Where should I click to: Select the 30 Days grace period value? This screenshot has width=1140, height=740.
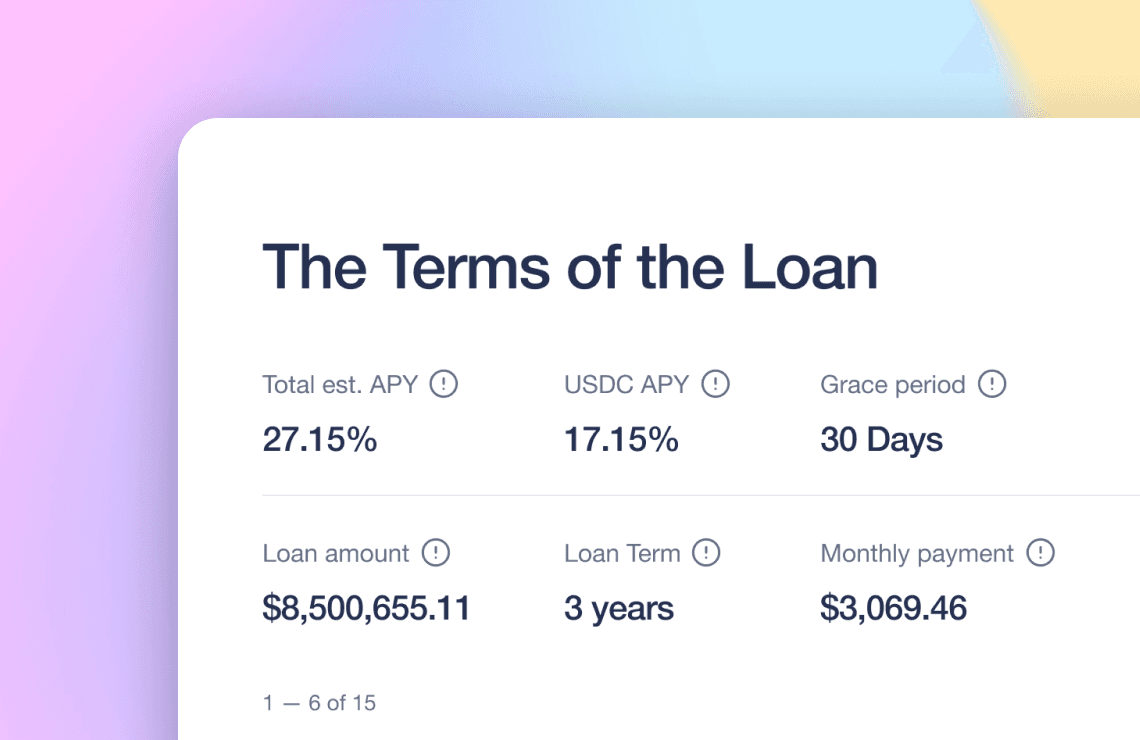tap(881, 441)
